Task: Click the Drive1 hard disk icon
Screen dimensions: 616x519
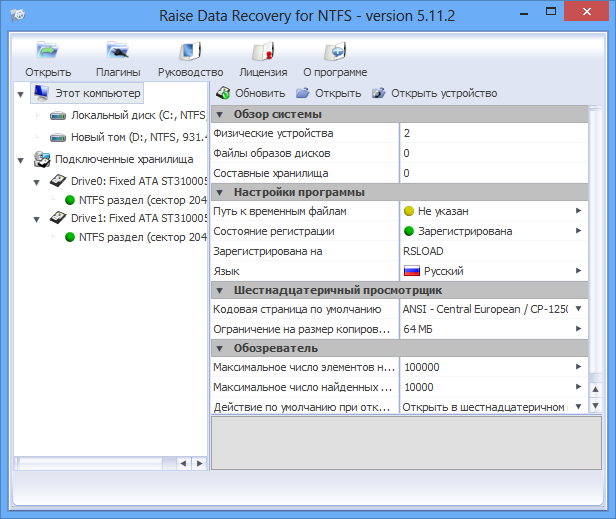Action: [58, 218]
